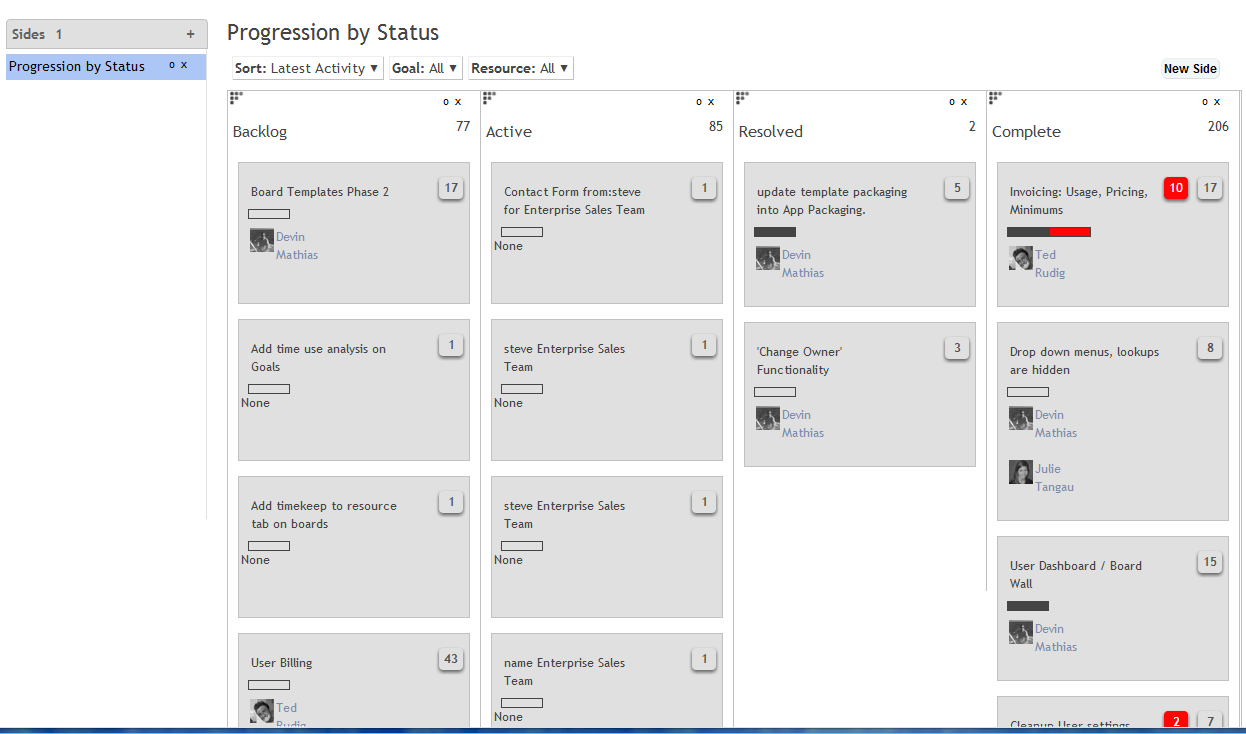Click the red 10 badge on the Invoicing card
Image resolution: width=1246 pixels, height=734 pixels.
coord(1176,188)
